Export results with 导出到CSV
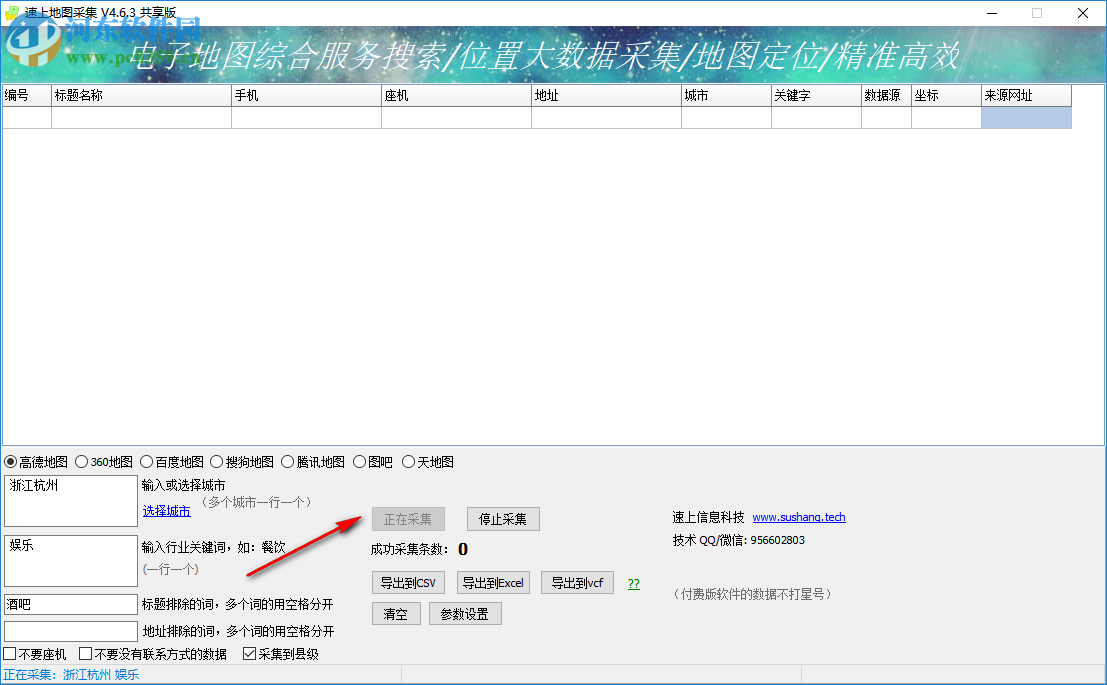This screenshot has width=1107, height=685. tap(408, 582)
